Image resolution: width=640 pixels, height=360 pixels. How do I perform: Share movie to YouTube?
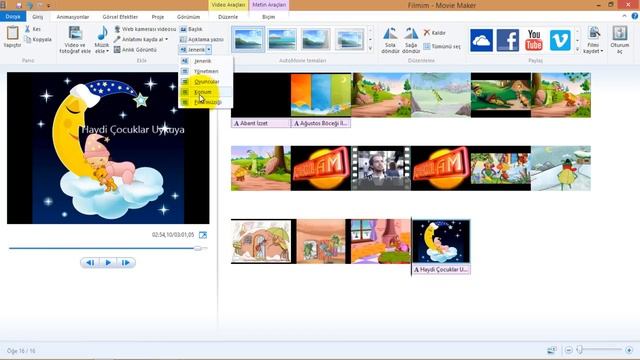pyautogui.click(x=534, y=40)
